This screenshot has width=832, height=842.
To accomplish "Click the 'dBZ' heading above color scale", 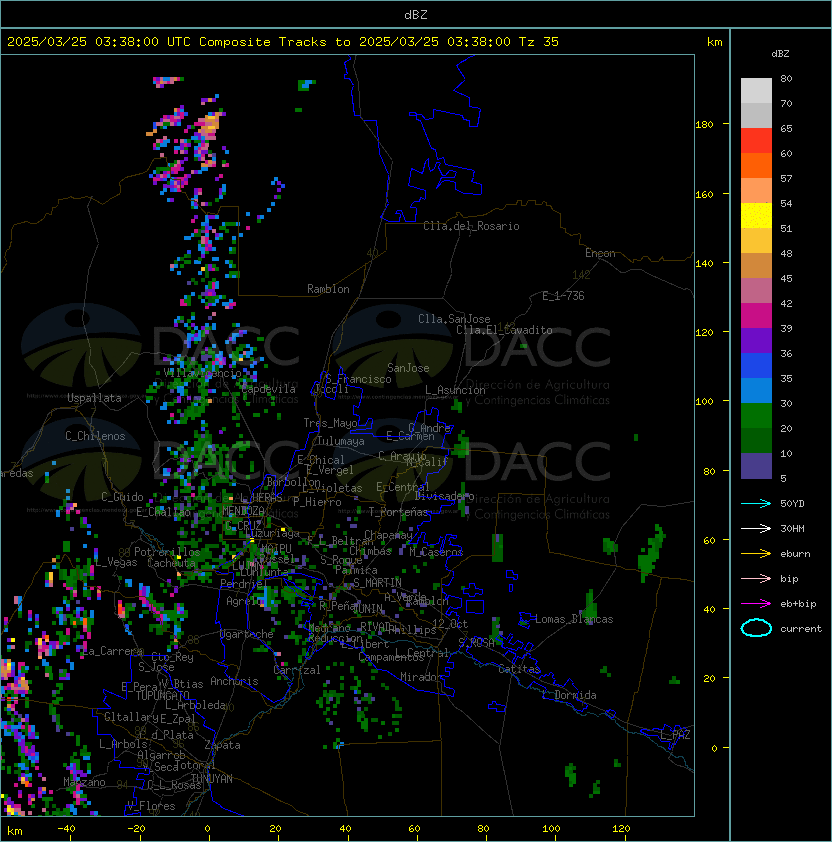I will pyautogui.click(x=780, y=54).
